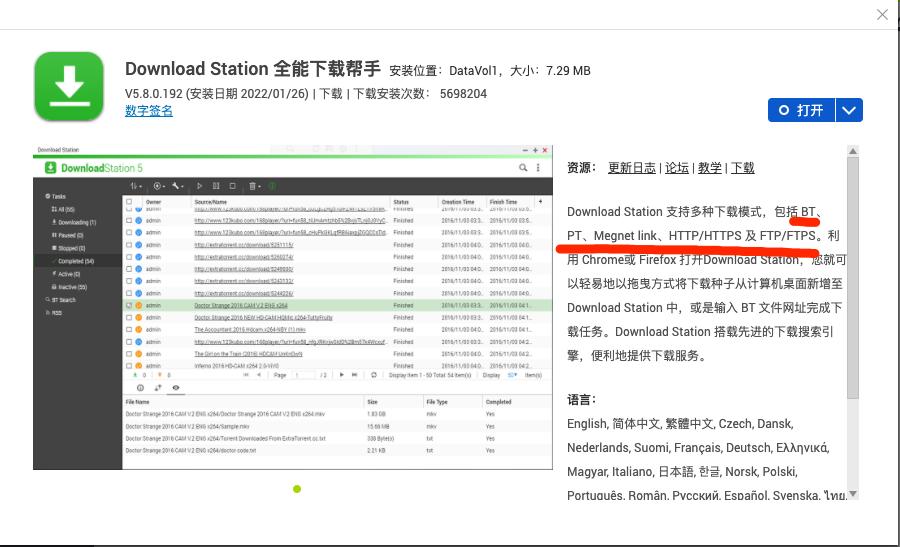This screenshot has width=900, height=547.
Task: Open the 论坛 forum link
Action: click(x=677, y=168)
